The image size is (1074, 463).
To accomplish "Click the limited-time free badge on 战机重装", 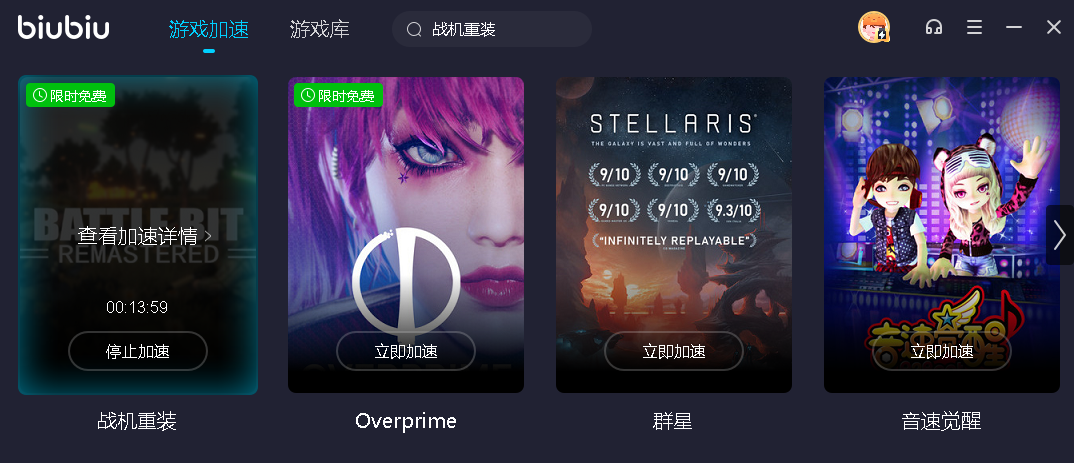I will click(71, 95).
